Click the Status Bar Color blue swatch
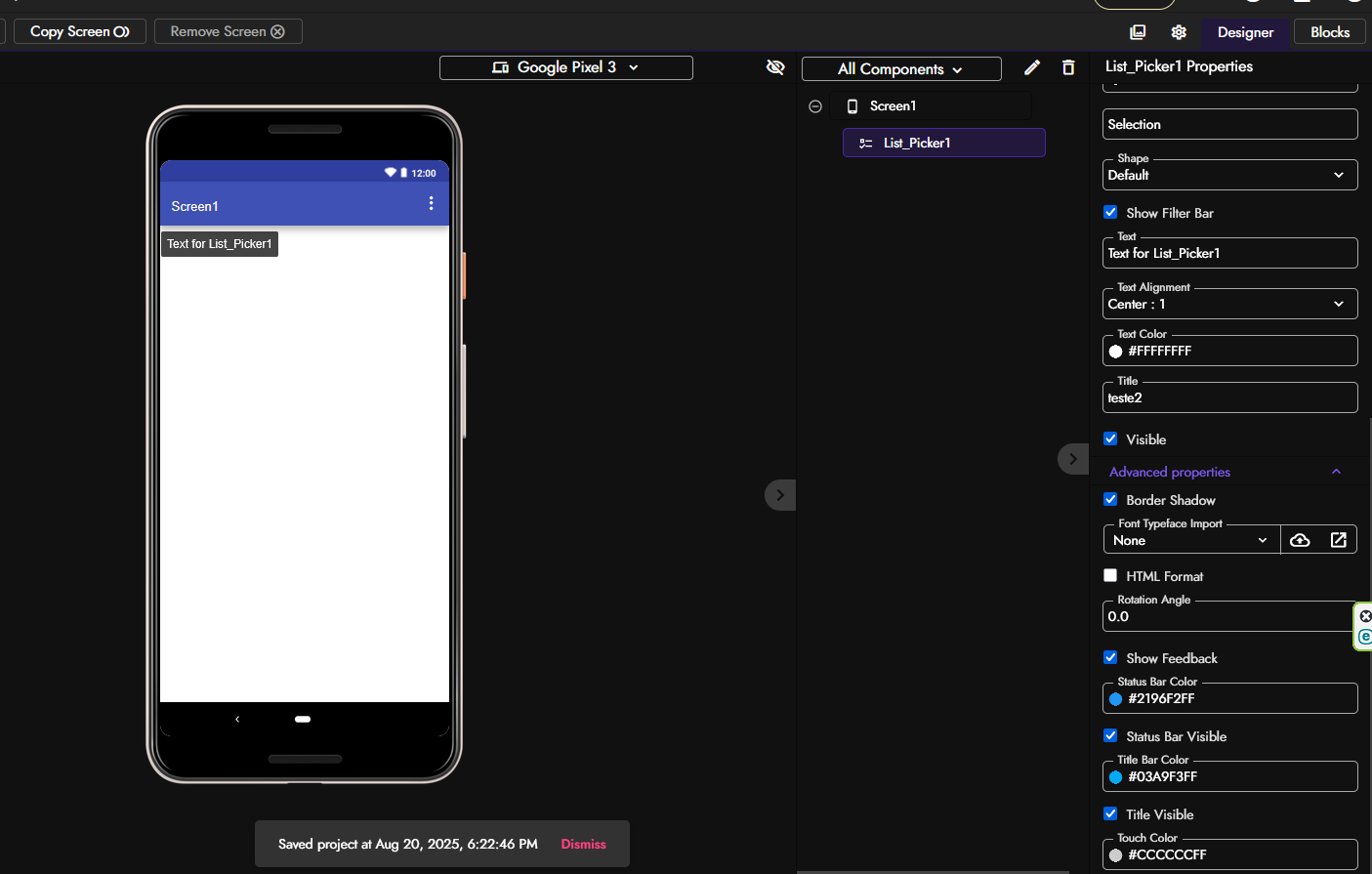The height and width of the screenshot is (874, 1372). [x=1116, y=699]
